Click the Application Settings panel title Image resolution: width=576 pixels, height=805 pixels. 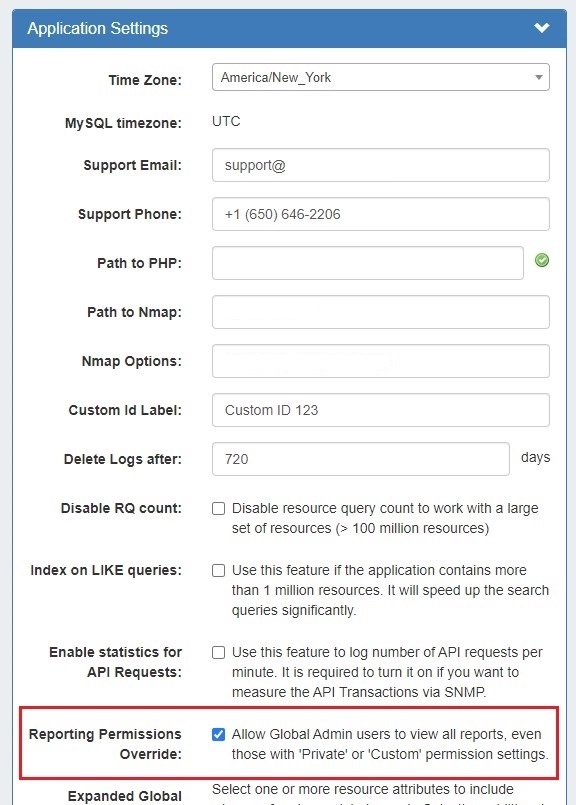98,28
